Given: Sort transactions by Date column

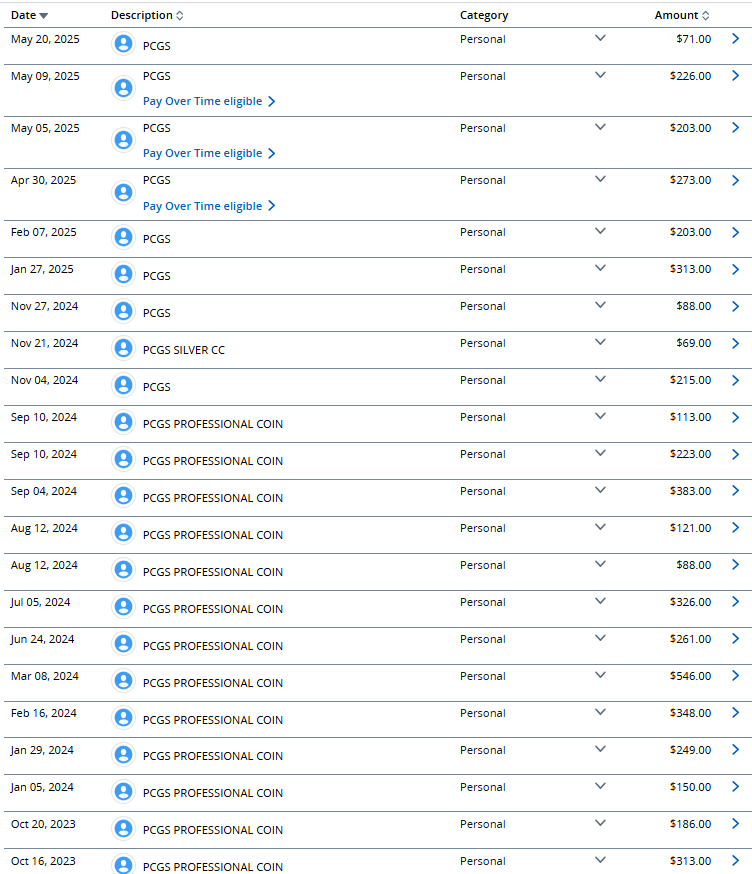Looking at the screenshot, I should (29, 15).
